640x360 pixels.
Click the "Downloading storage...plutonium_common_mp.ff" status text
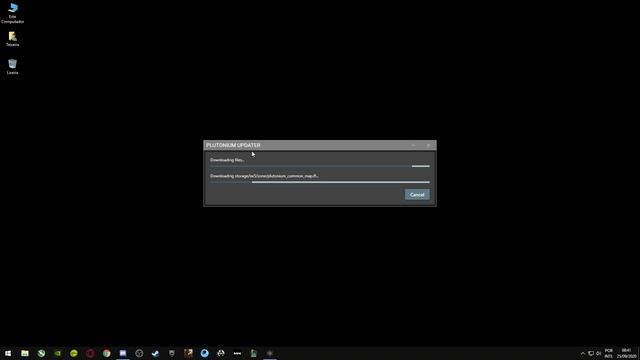tap(264, 176)
